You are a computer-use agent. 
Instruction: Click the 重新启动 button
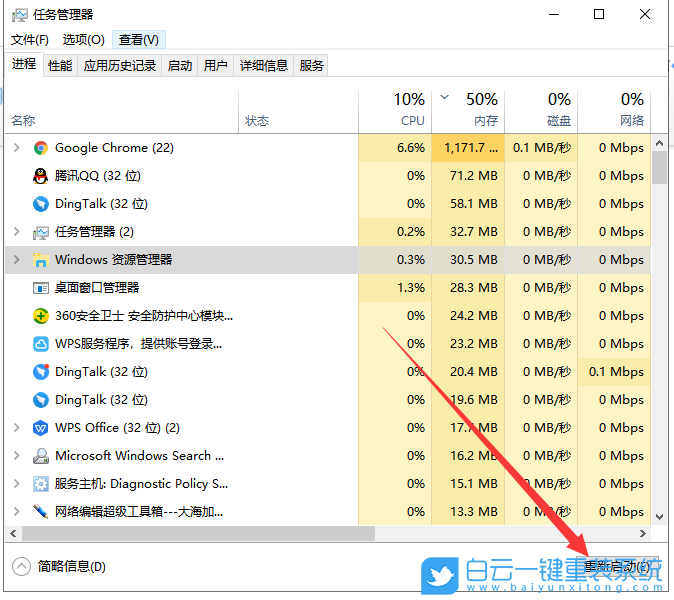click(616, 566)
